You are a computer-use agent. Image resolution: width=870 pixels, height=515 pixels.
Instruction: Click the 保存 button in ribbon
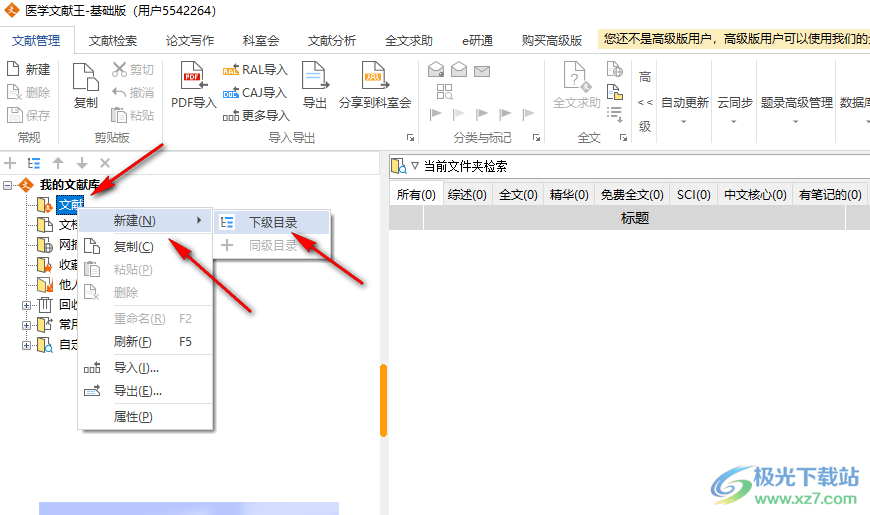tap(29, 115)
